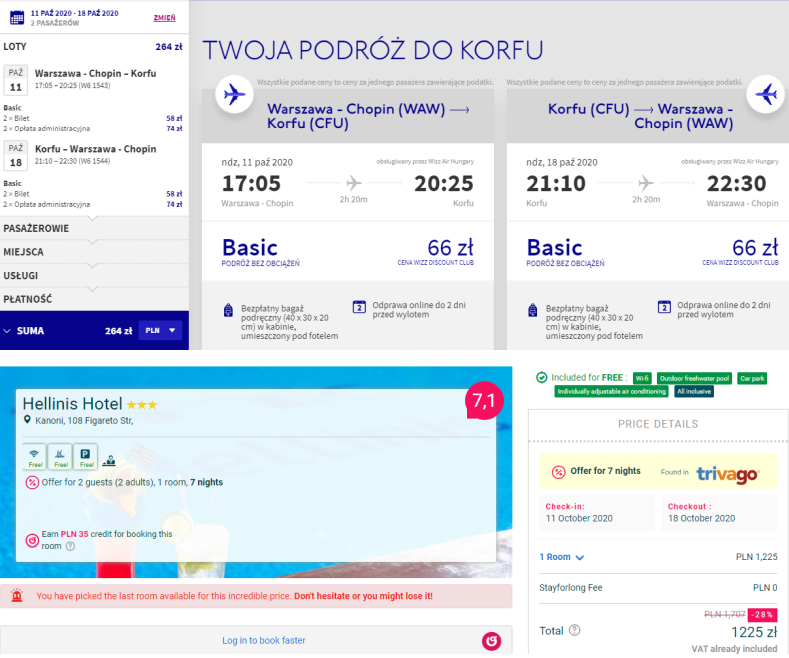Click the LOTY section header
The width and height of the screenshot is (789, 658).
(94, 47)
